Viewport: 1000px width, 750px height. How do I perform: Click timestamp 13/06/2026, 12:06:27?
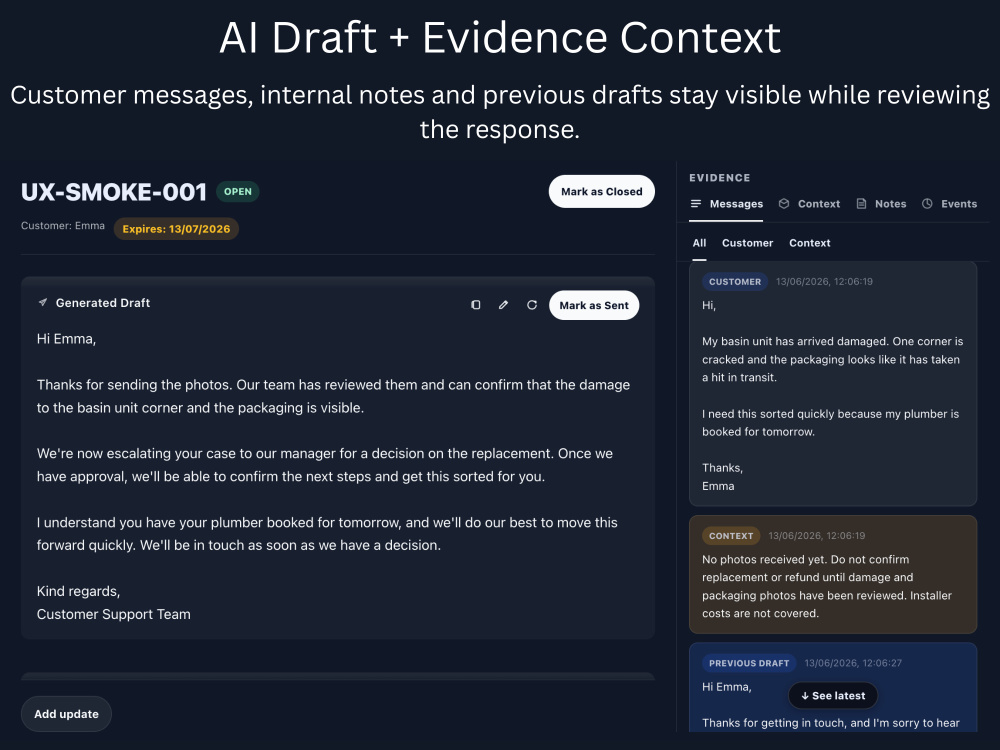point(853,663)
